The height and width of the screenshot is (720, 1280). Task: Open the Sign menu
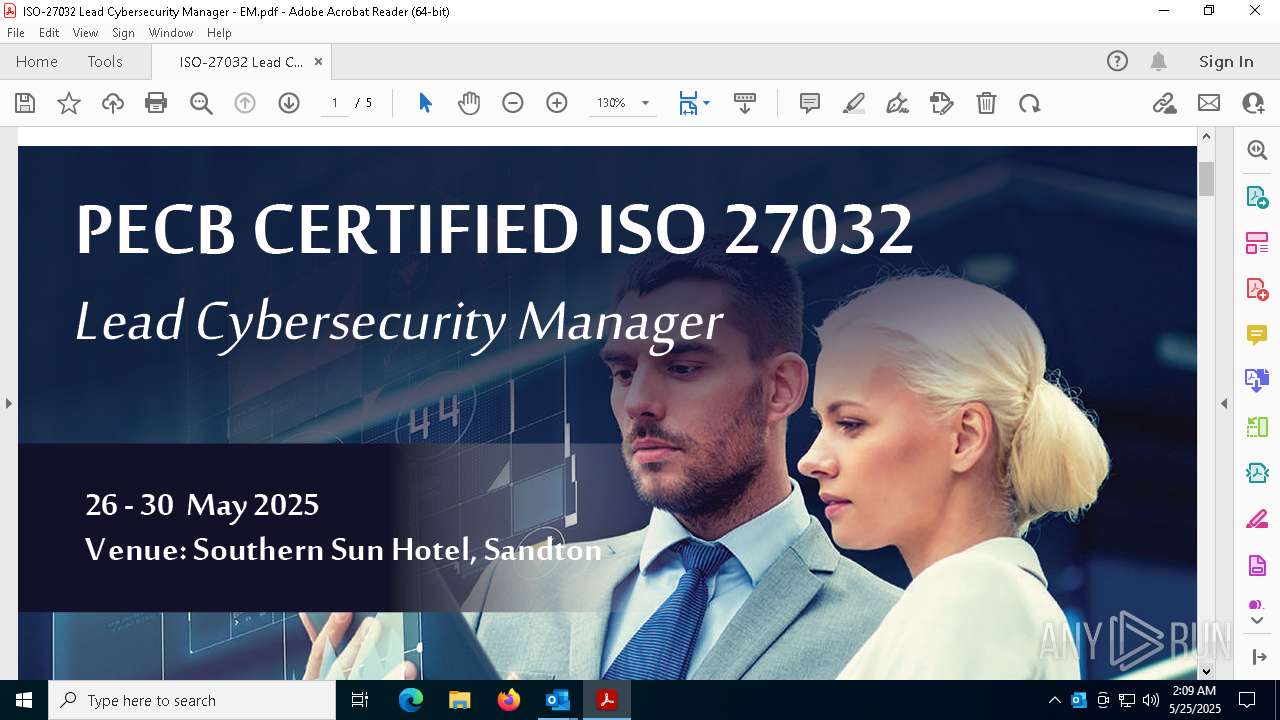[123, 33]
